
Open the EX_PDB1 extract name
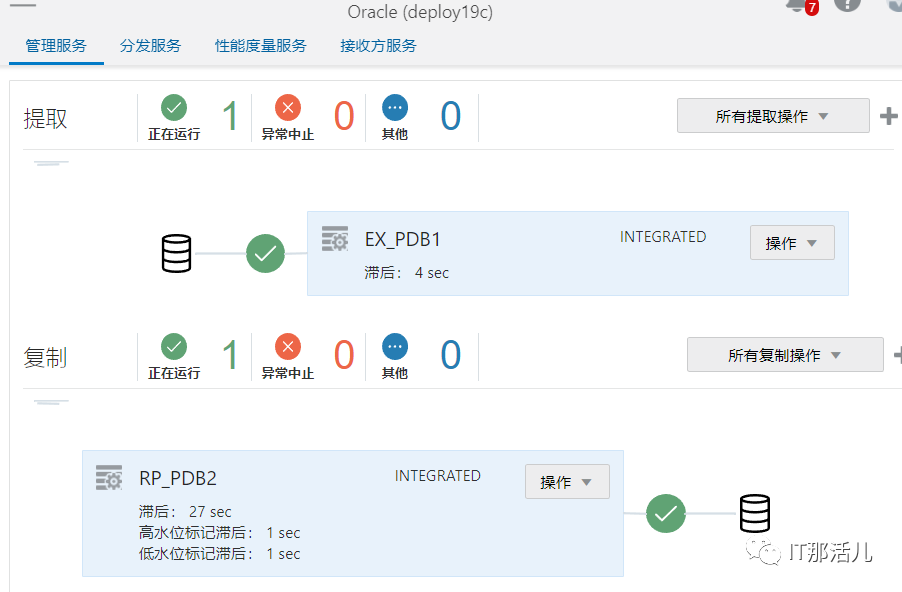pyautogui.click(x=403, y=239)
